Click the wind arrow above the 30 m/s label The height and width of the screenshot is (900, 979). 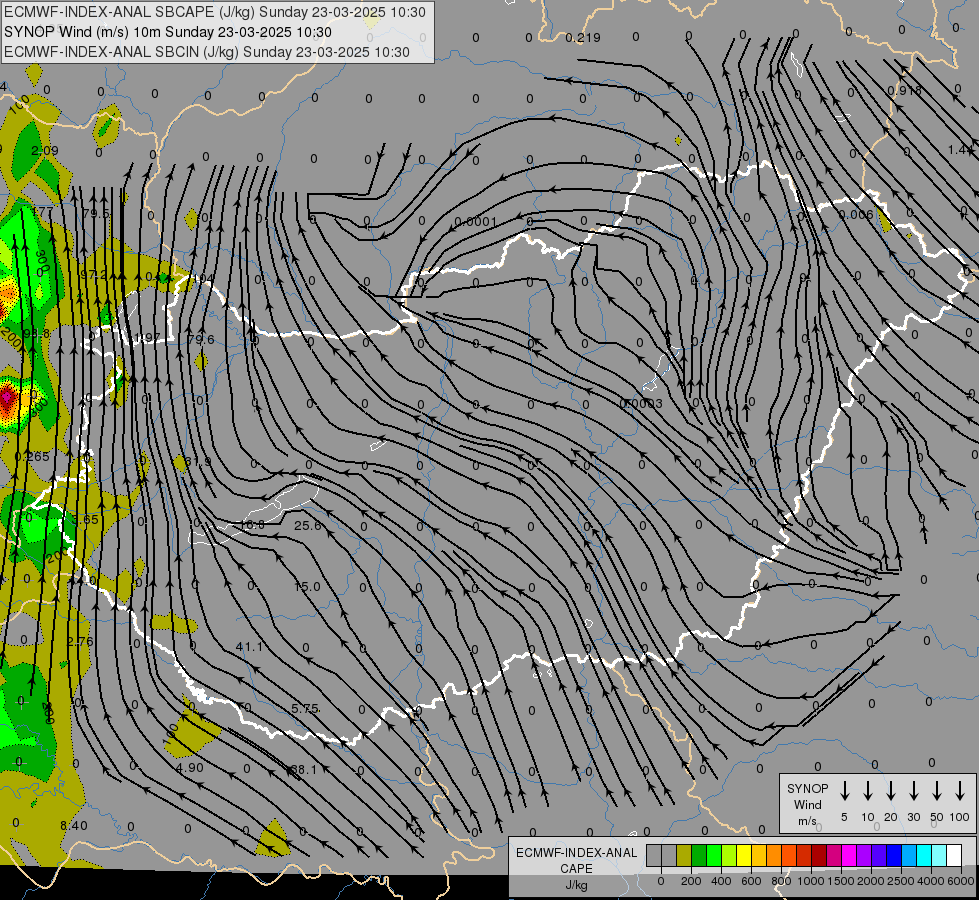pyautogui.click(x=914, y=791)
